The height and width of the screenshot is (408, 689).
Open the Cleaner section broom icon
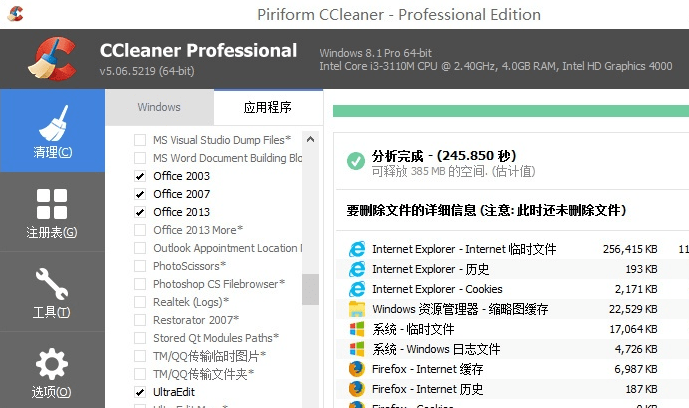(x=53, y=123)
